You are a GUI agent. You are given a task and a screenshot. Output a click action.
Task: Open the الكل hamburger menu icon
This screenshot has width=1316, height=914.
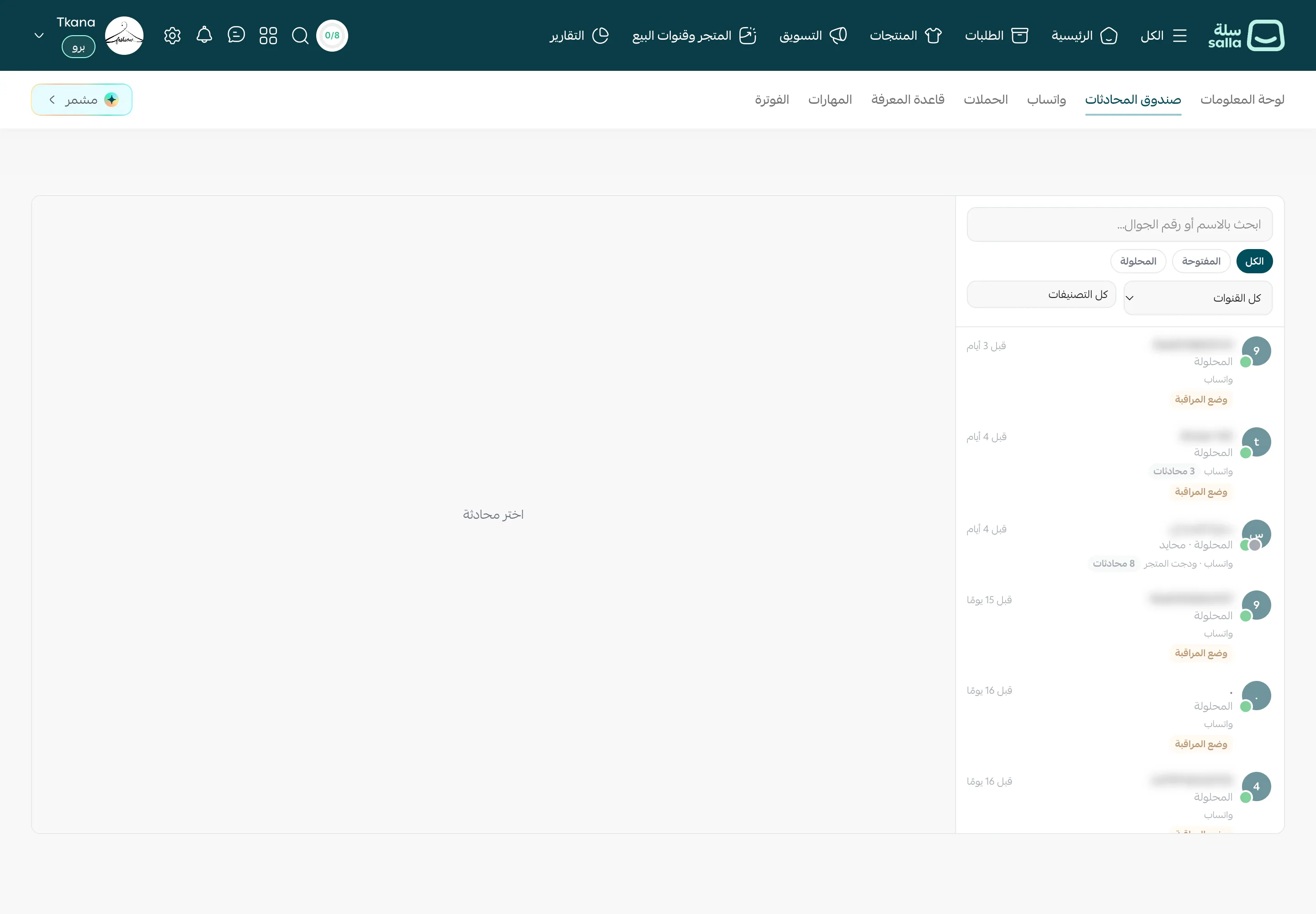(x=1180, y=36)
